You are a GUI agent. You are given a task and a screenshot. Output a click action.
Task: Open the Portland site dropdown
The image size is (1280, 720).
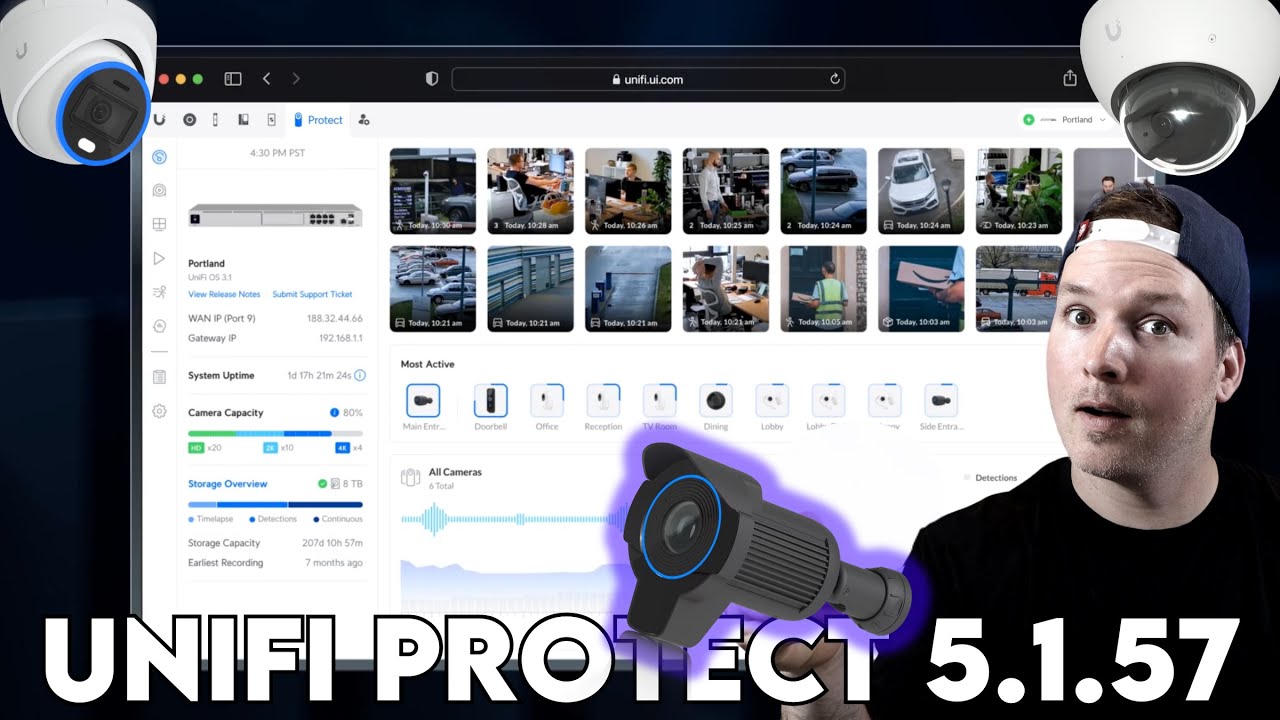coord(1064,119)
